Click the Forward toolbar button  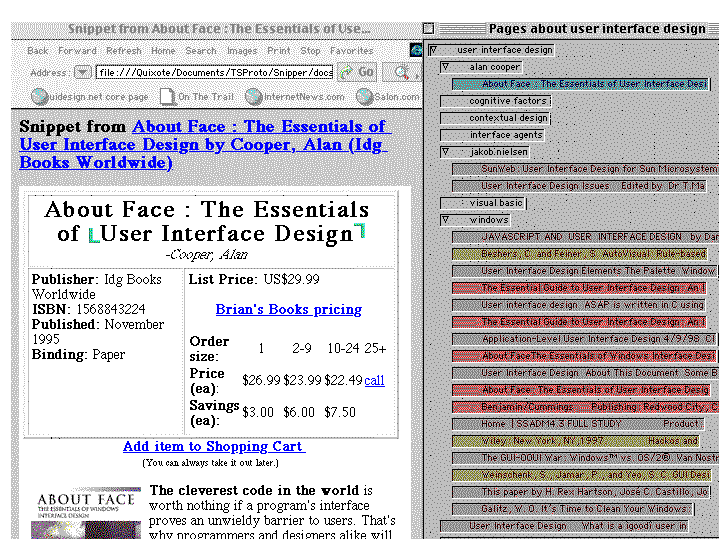(x=77, y=51)
